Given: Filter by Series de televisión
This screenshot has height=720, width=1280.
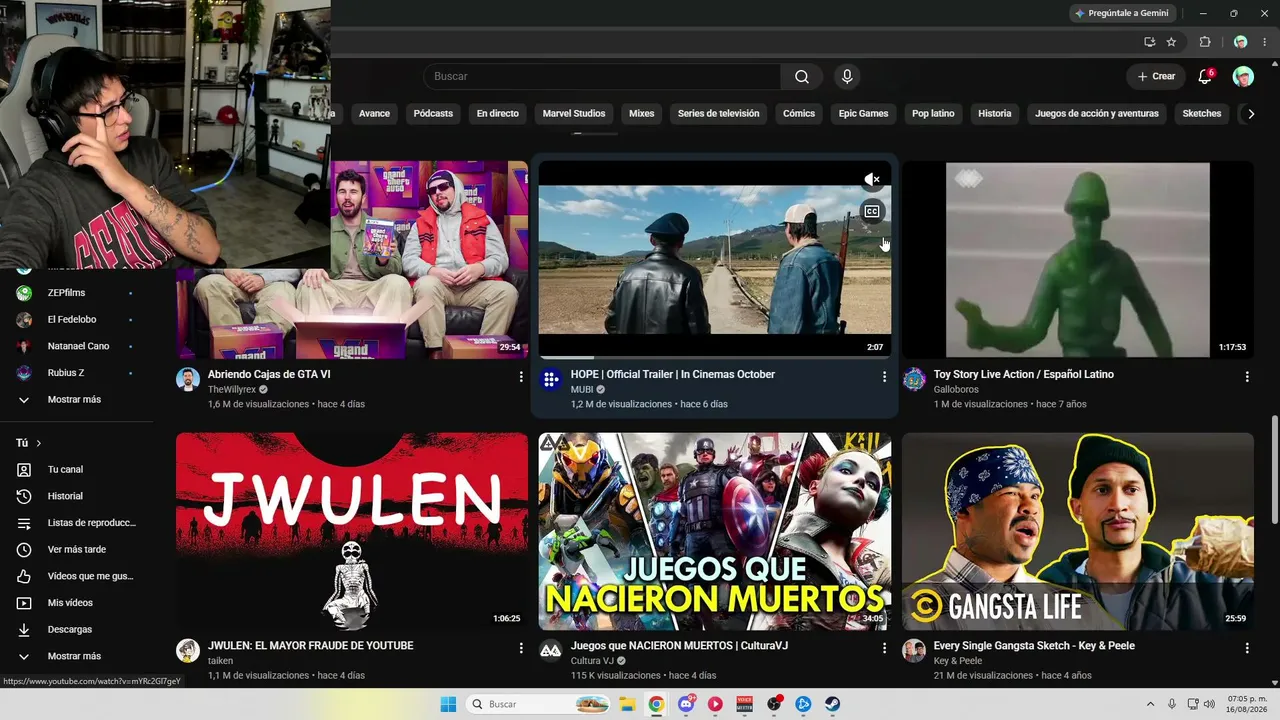Looking at the screenshot, I should [x=719, y=114].
